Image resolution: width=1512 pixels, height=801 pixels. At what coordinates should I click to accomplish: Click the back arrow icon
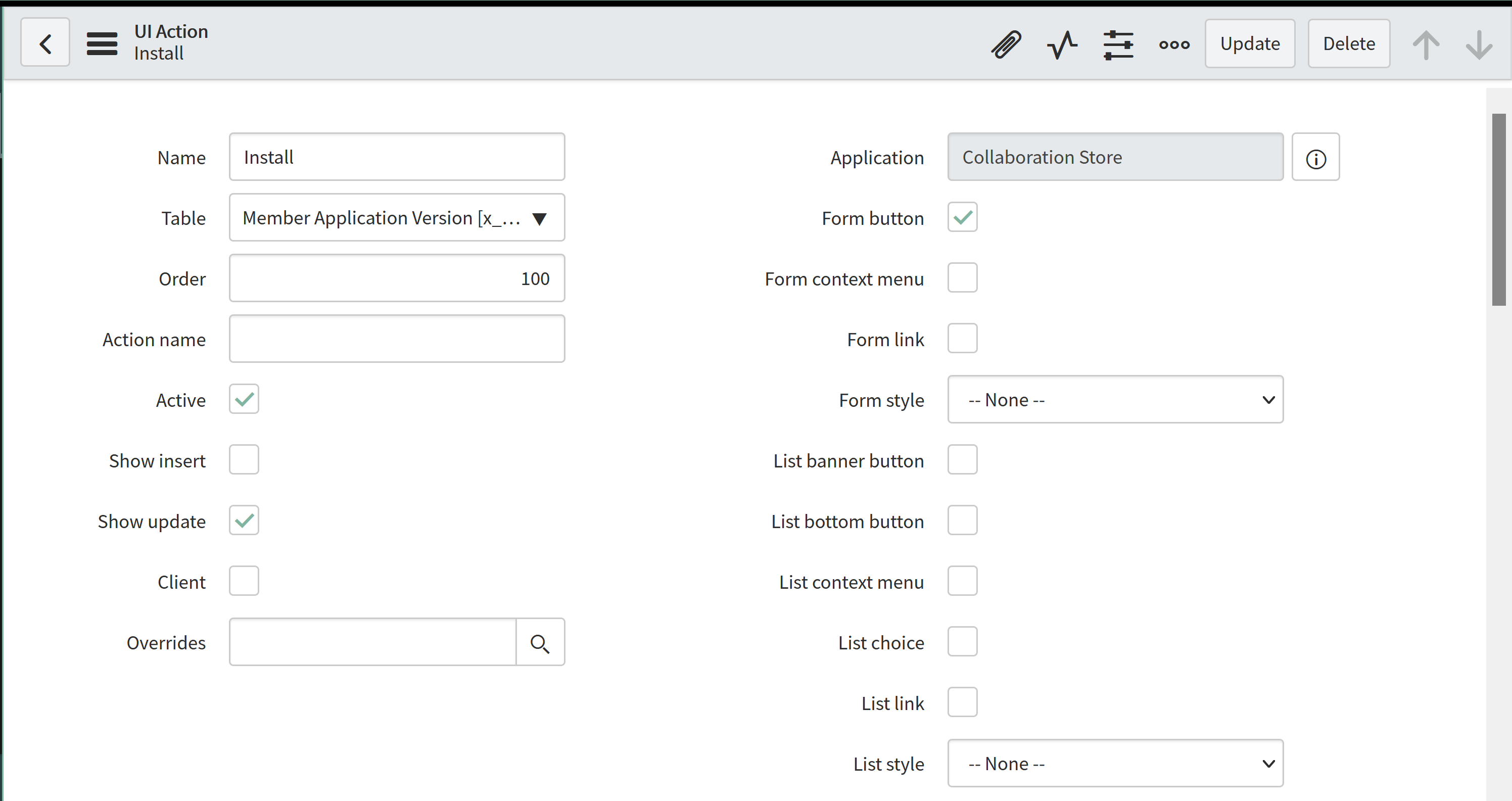45,43
